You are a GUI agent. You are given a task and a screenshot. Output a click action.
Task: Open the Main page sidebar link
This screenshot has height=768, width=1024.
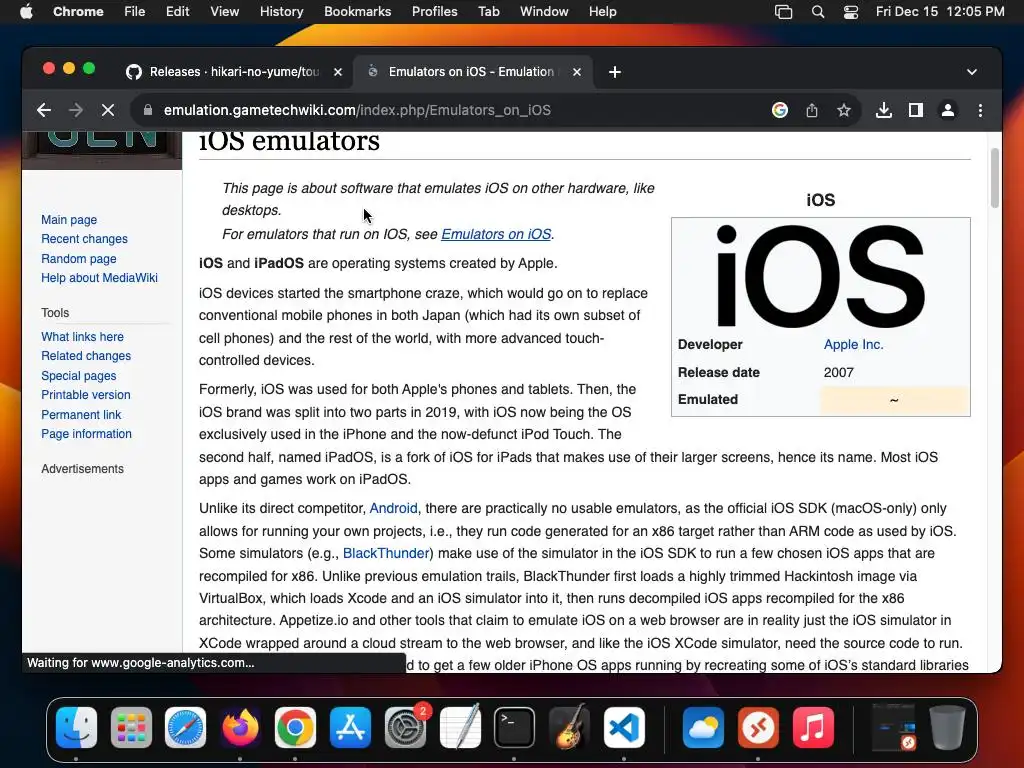click(69, 220)
